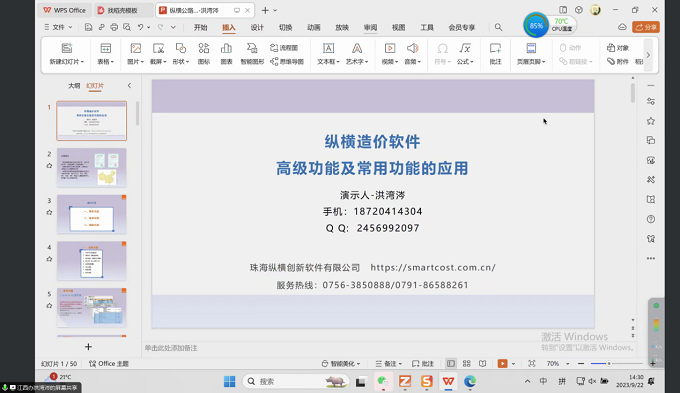Collapse the slide thumbnail panel
This screenshot has height=393, width=680.
point(129,85)
